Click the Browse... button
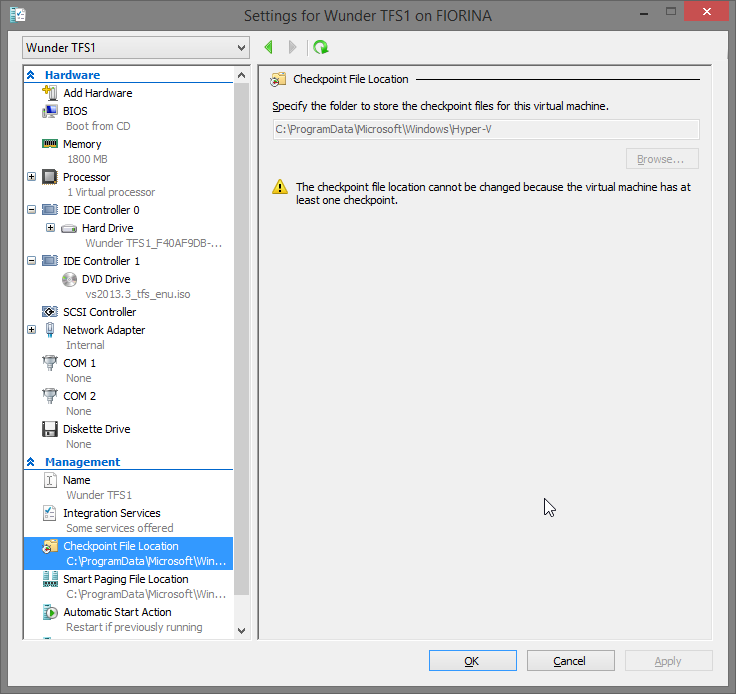736x694 pixels. (662, 159)
